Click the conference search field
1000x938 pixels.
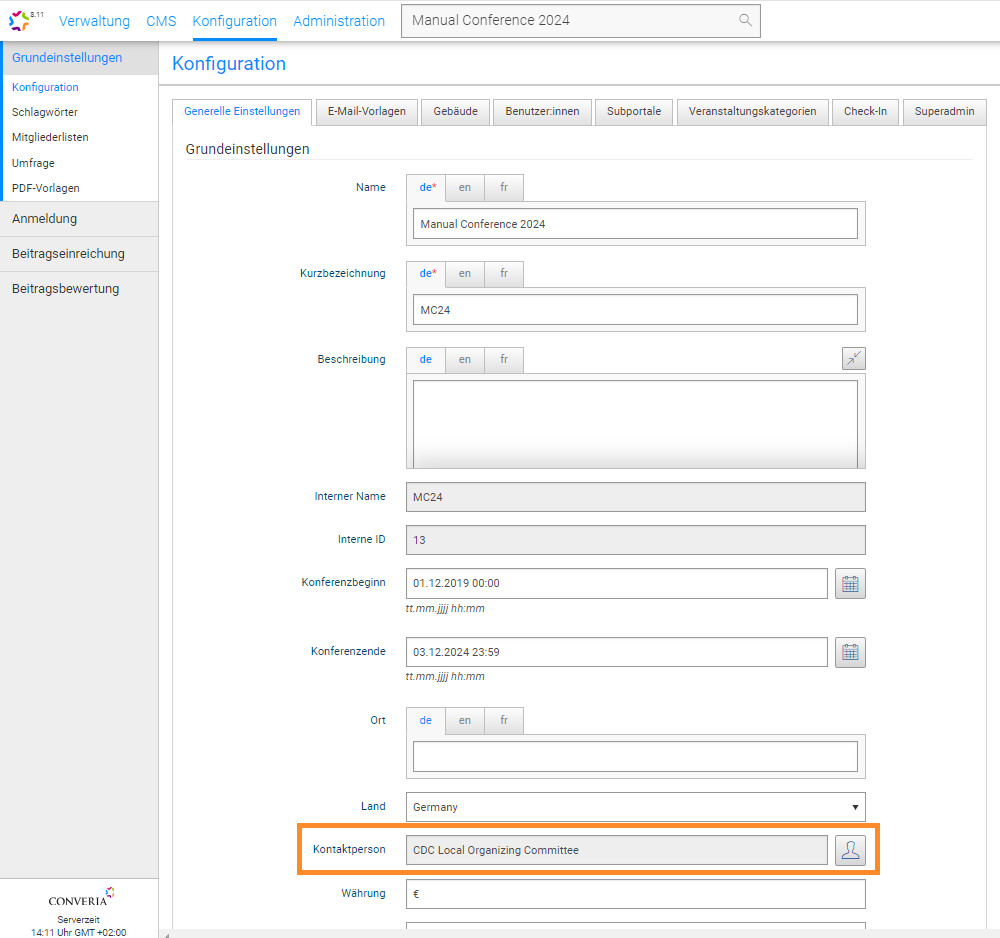point(580,20)
